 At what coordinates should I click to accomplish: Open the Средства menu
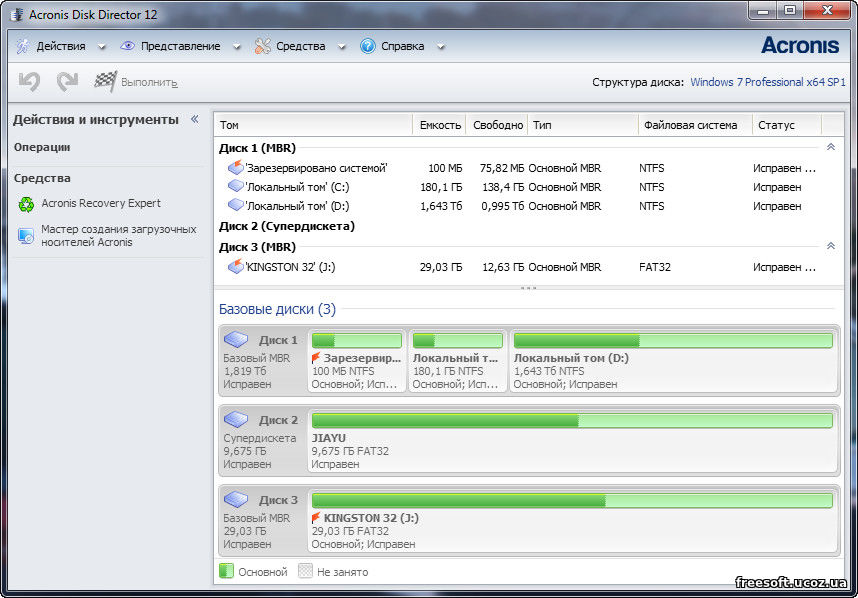point(300,47)
